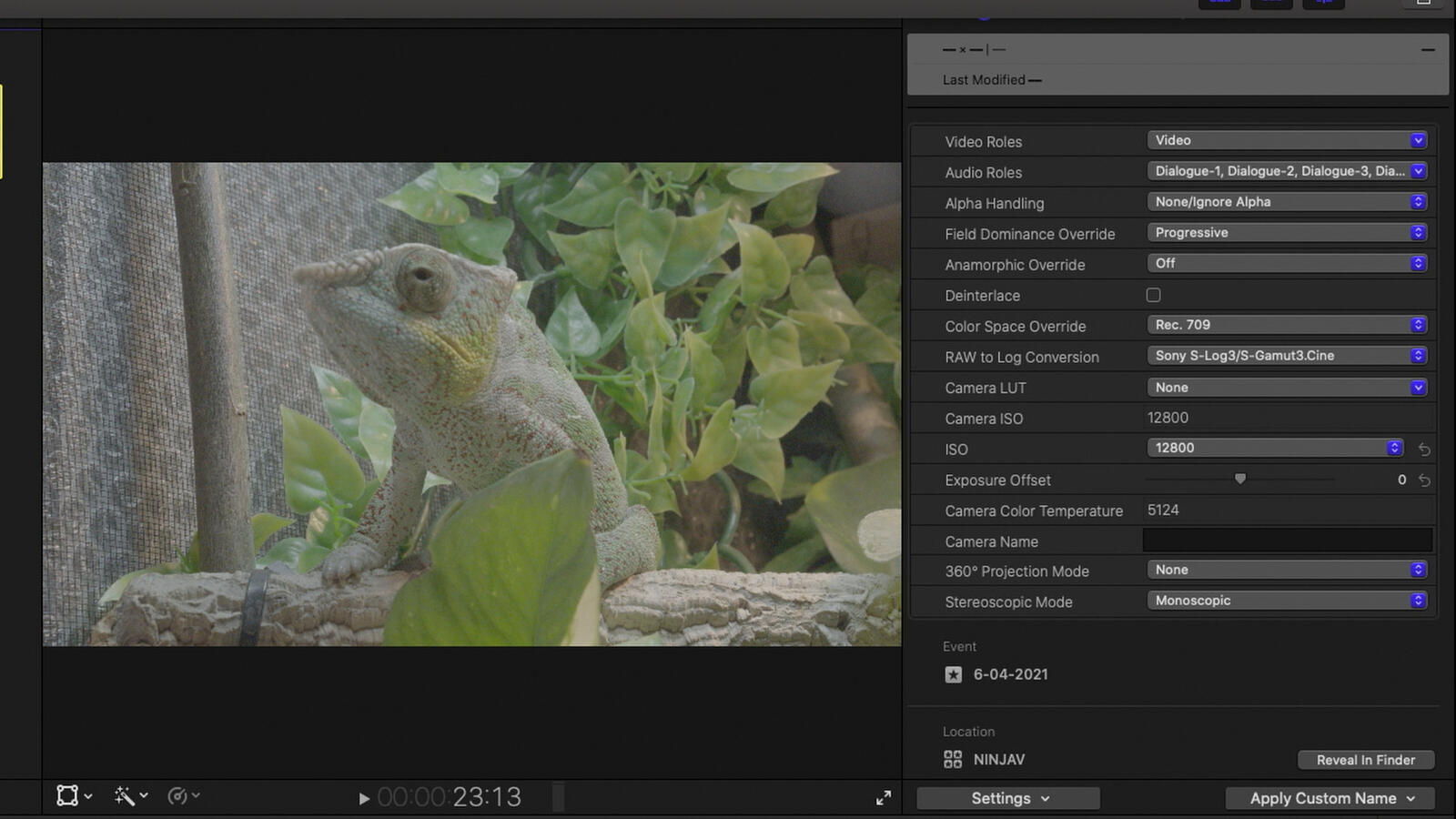Click the audio meter beside the timecode
1456x819 pixels.
[559, 797]
